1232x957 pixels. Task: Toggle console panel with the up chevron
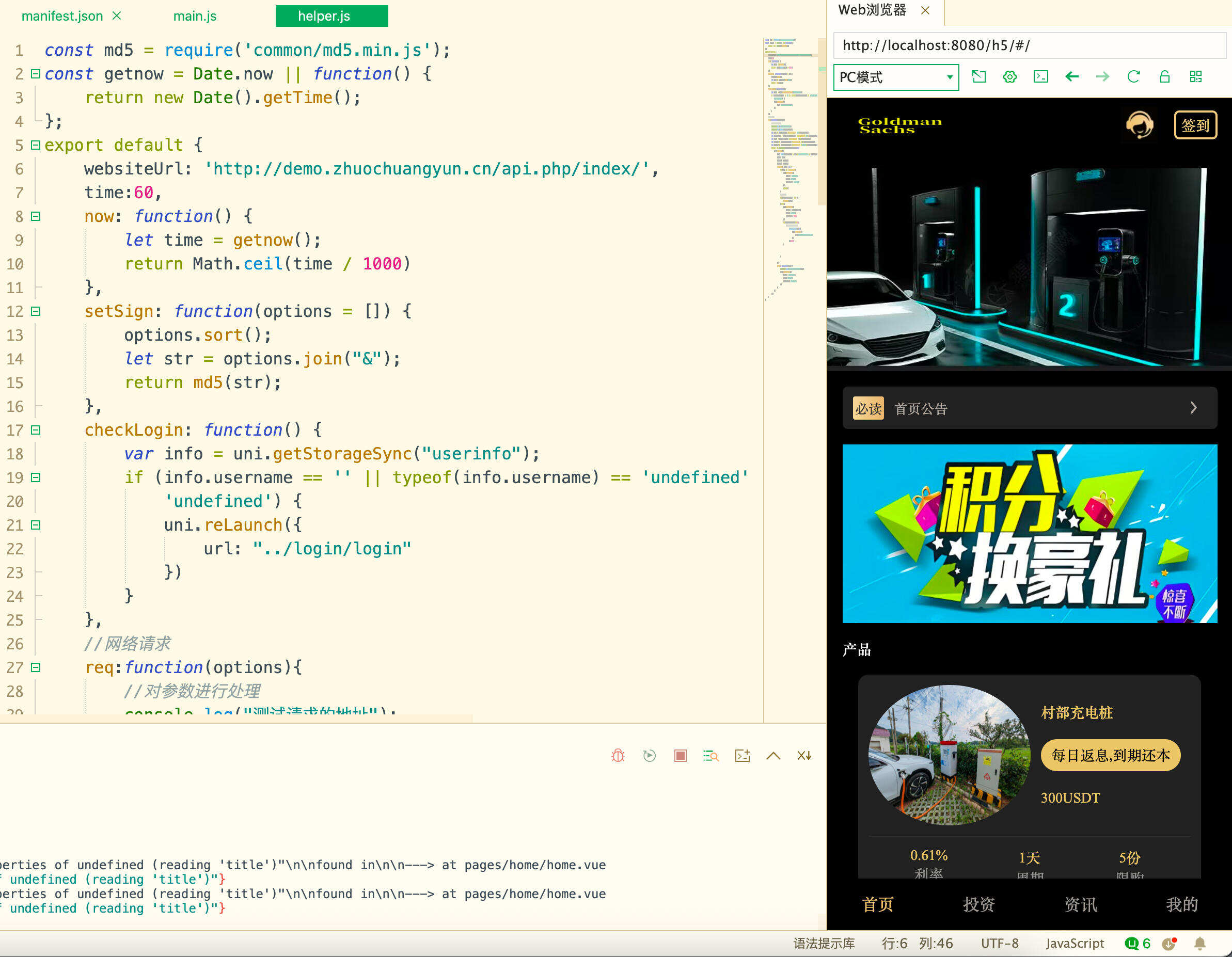tap(773, 756)
